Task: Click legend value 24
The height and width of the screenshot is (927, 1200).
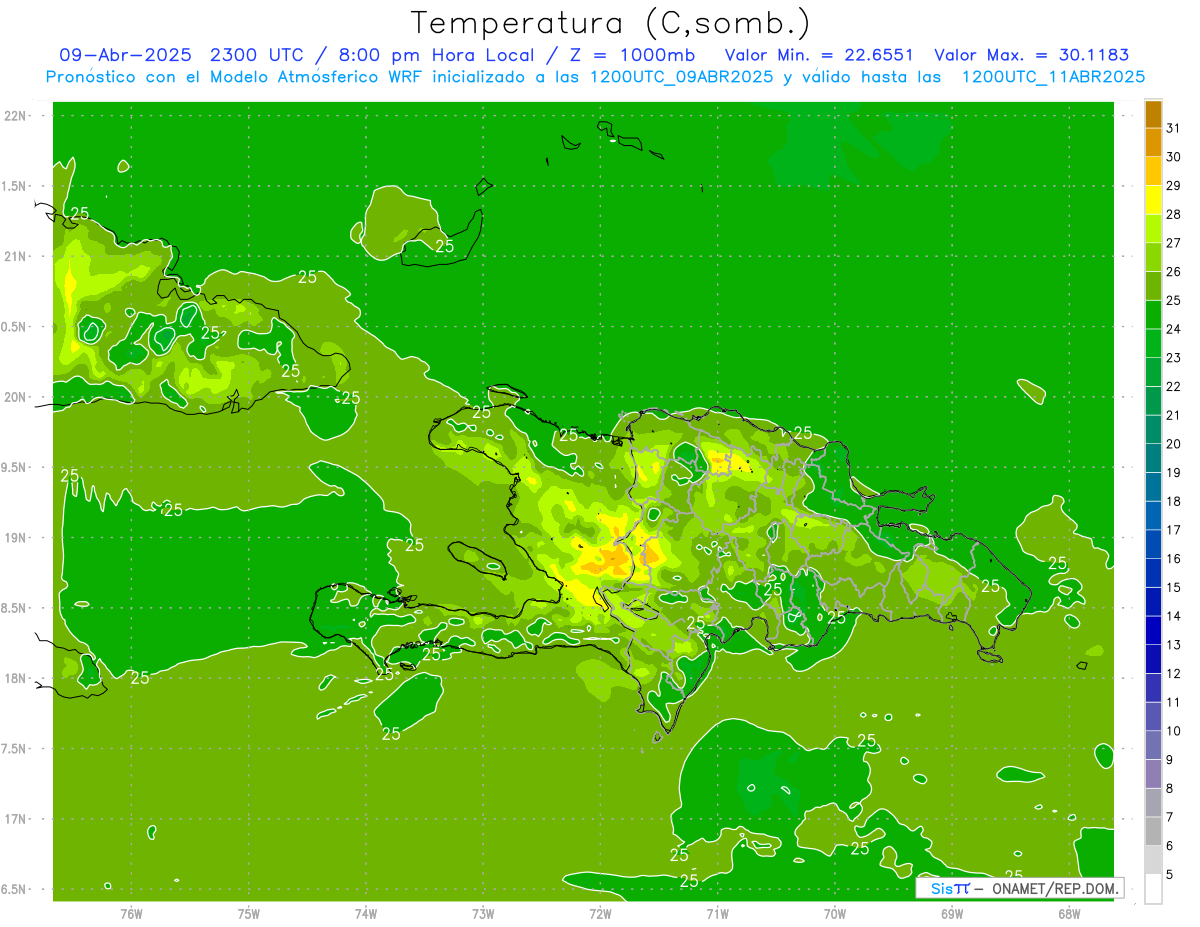Action: pyautogui.click(x=1174, y=329)
